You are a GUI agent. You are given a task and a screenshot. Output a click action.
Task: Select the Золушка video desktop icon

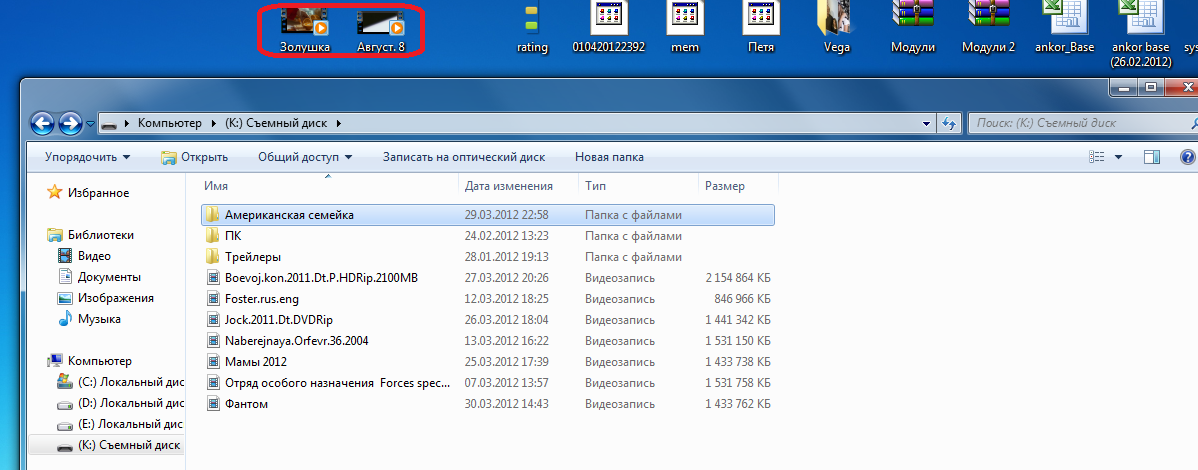point(305,29)
